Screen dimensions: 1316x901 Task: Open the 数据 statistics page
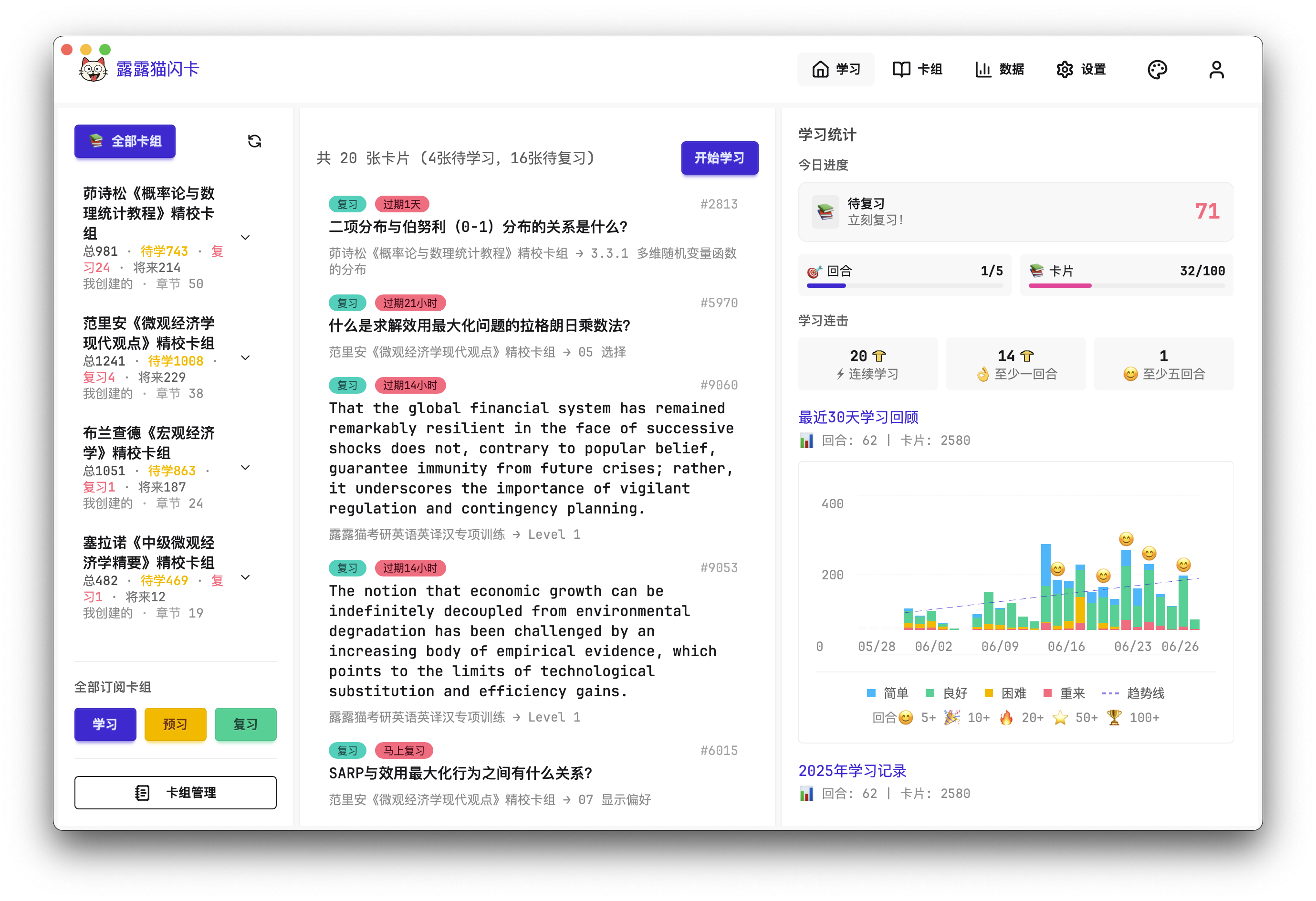tap(1000, 69)
